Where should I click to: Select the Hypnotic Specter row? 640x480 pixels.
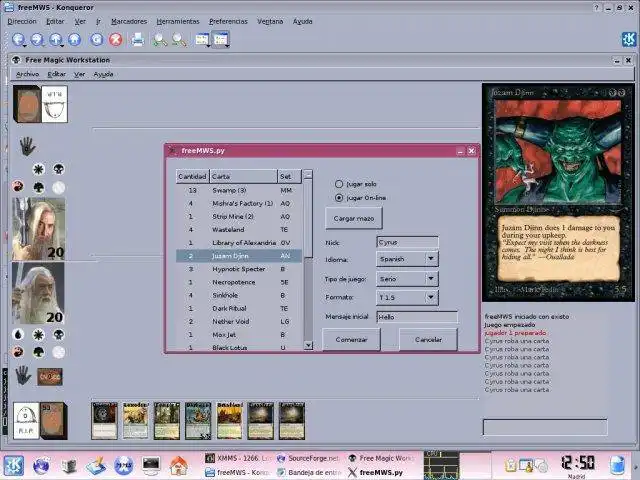pyautogui.click(x=240, y=269)
